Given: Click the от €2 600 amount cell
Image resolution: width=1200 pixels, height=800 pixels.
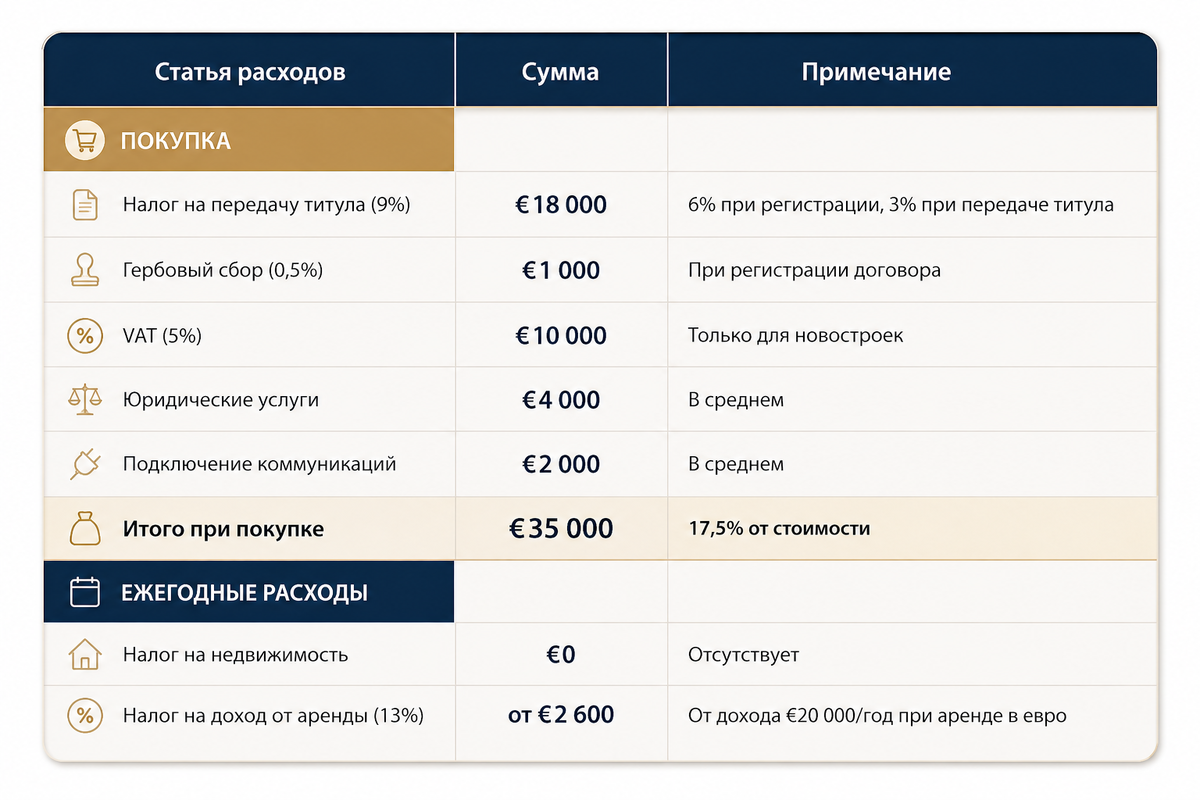Looking at the screenshot, I should 561,715.
